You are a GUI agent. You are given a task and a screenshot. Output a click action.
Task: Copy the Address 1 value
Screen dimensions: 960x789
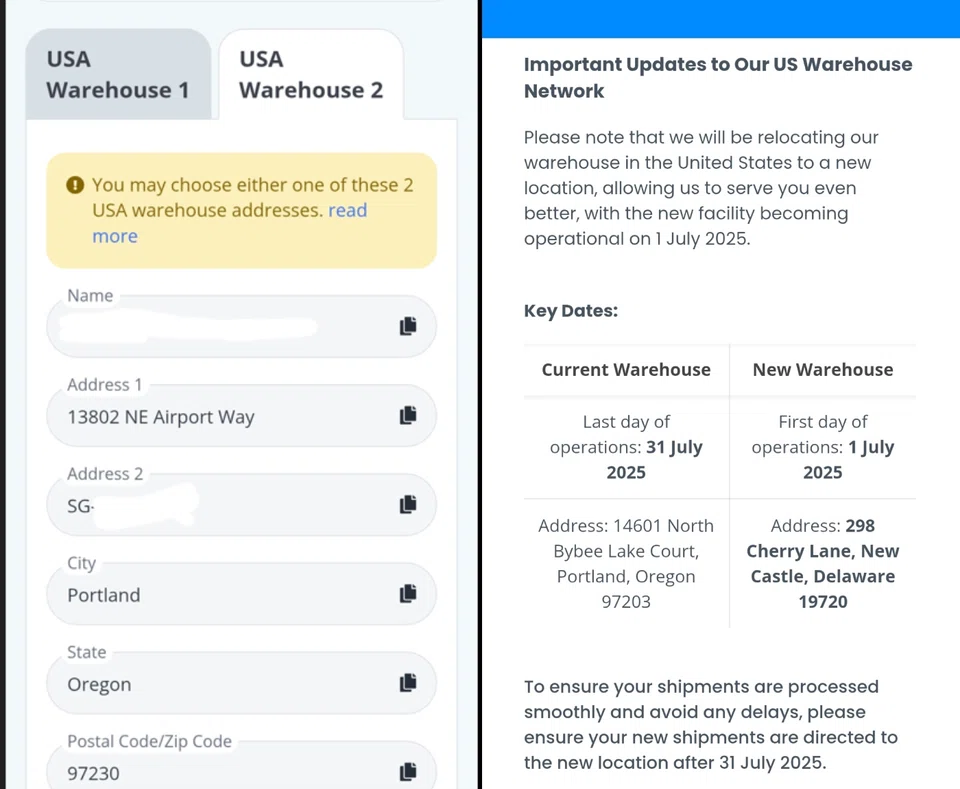click(x=407, y=416)
